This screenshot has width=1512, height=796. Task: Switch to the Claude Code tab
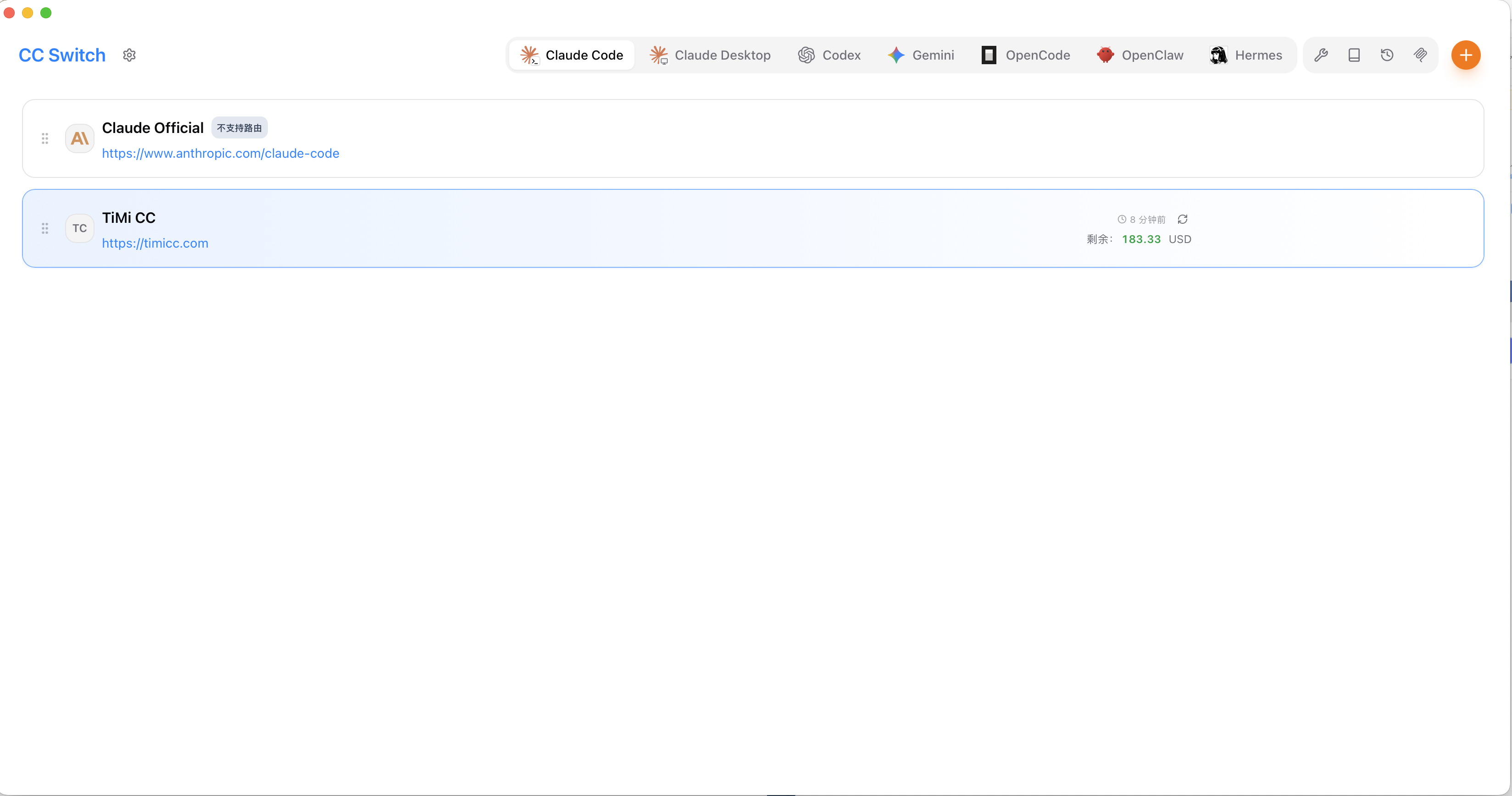click(572, 55)
